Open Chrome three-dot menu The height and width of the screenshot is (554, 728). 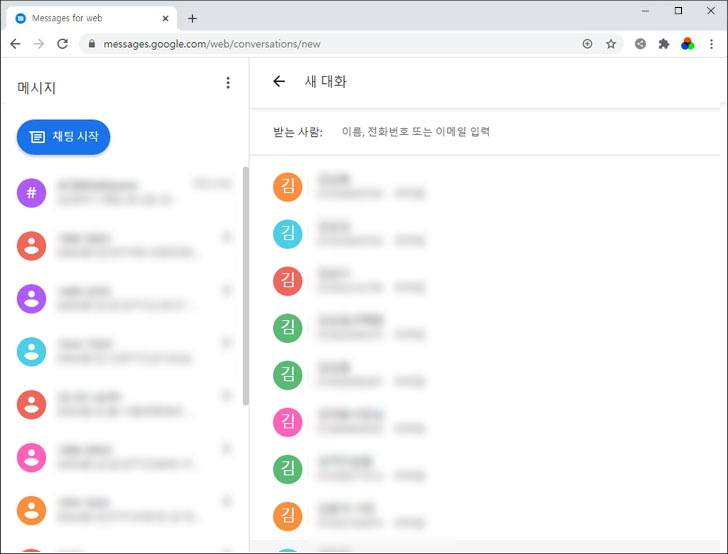click(711, 44)
